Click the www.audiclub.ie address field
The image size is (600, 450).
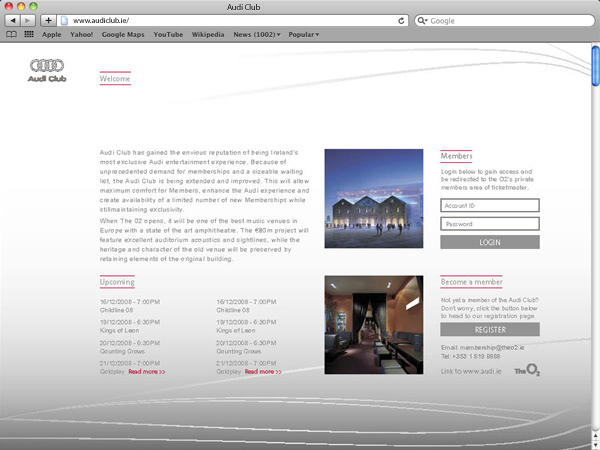[x=232, y=21]
